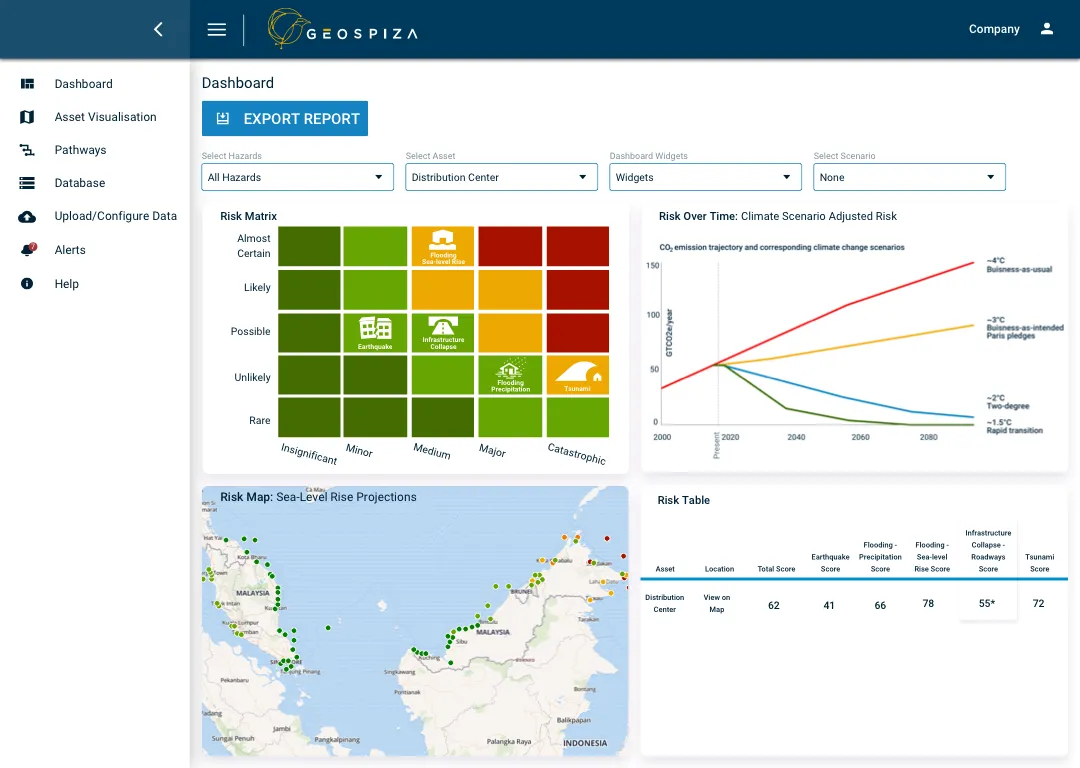Click Infrastructure Collapse score 55*
Image resolution: width=1080 pixels, height=768 pixels.
987,603
